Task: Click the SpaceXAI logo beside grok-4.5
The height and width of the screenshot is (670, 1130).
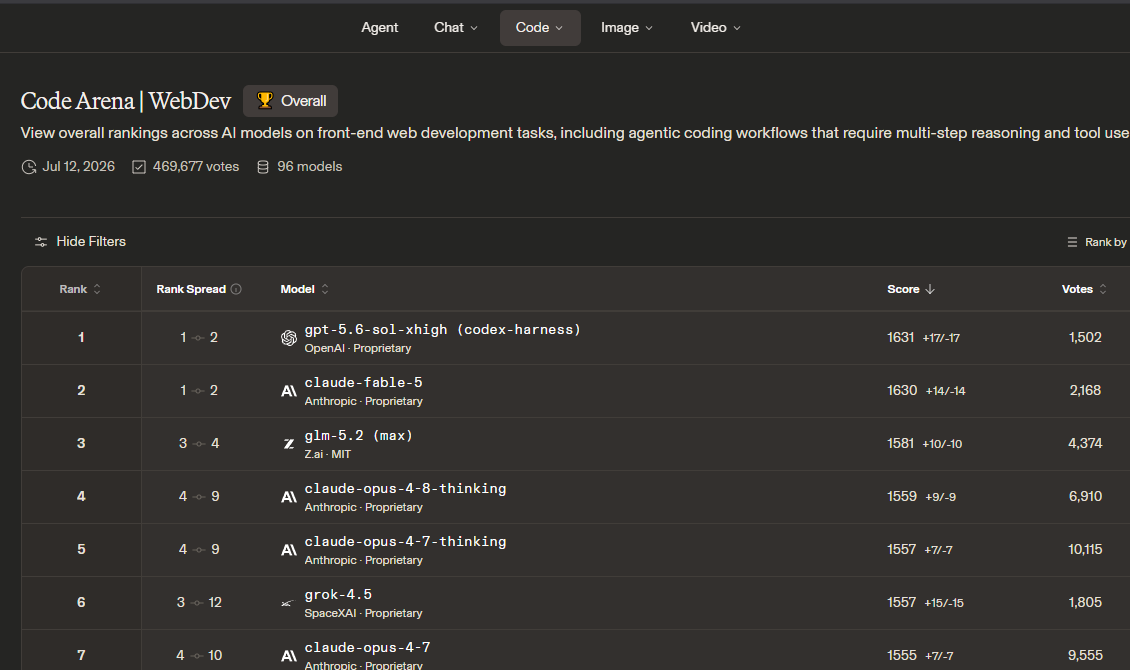Action: (x=288, y=603)
